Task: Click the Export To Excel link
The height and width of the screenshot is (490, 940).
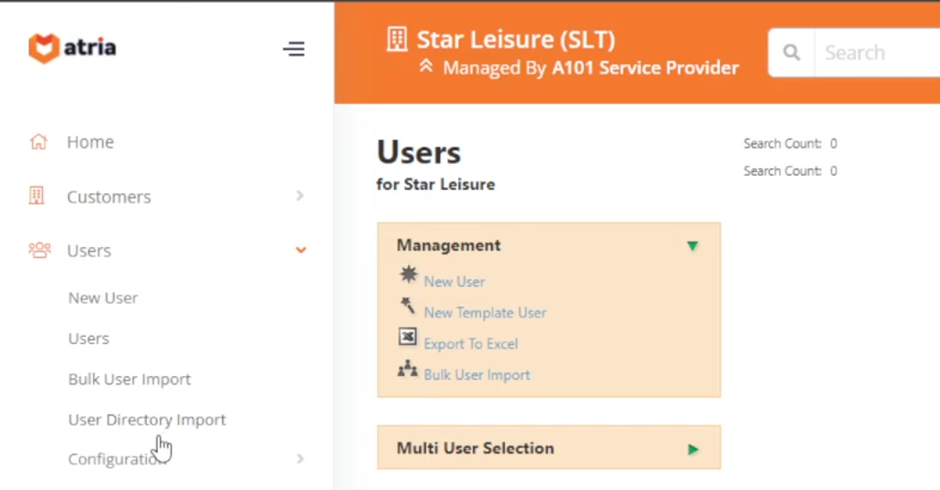Action: coord(471,344)
